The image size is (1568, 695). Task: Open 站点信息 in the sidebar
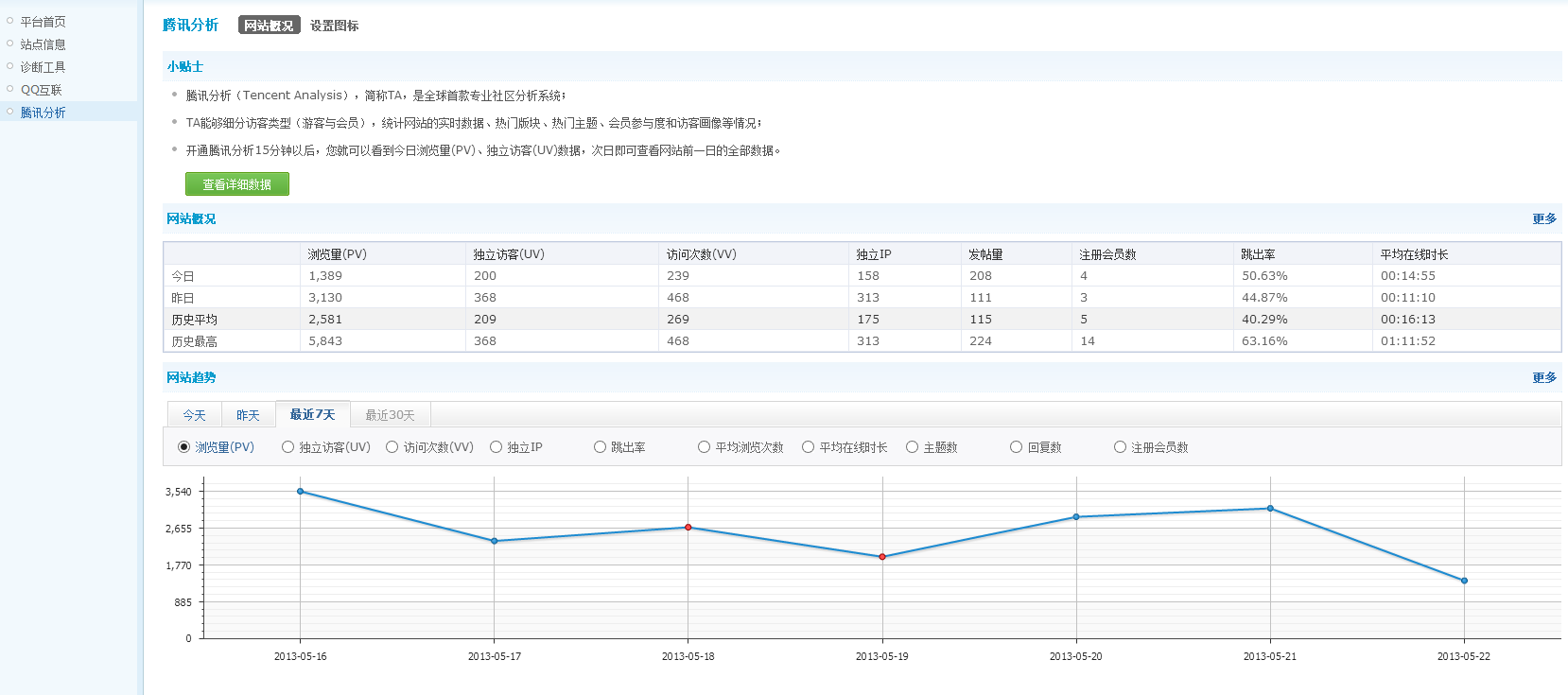[x=43, y=44]
